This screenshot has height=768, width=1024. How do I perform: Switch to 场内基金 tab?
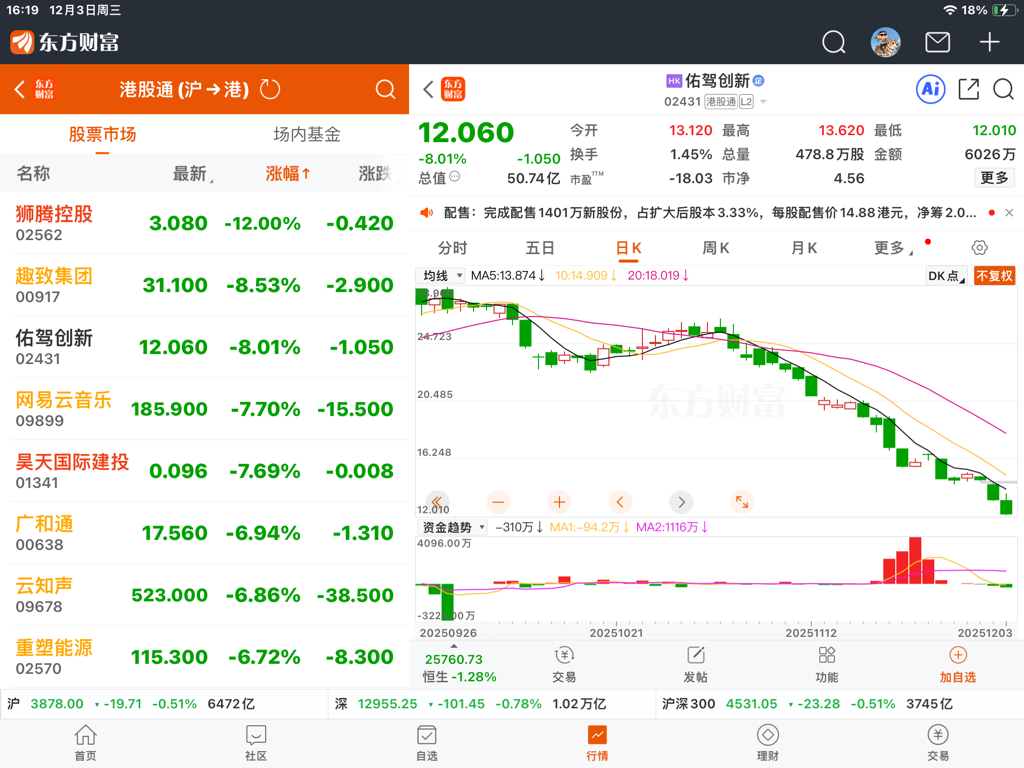(x=307, y=135)
